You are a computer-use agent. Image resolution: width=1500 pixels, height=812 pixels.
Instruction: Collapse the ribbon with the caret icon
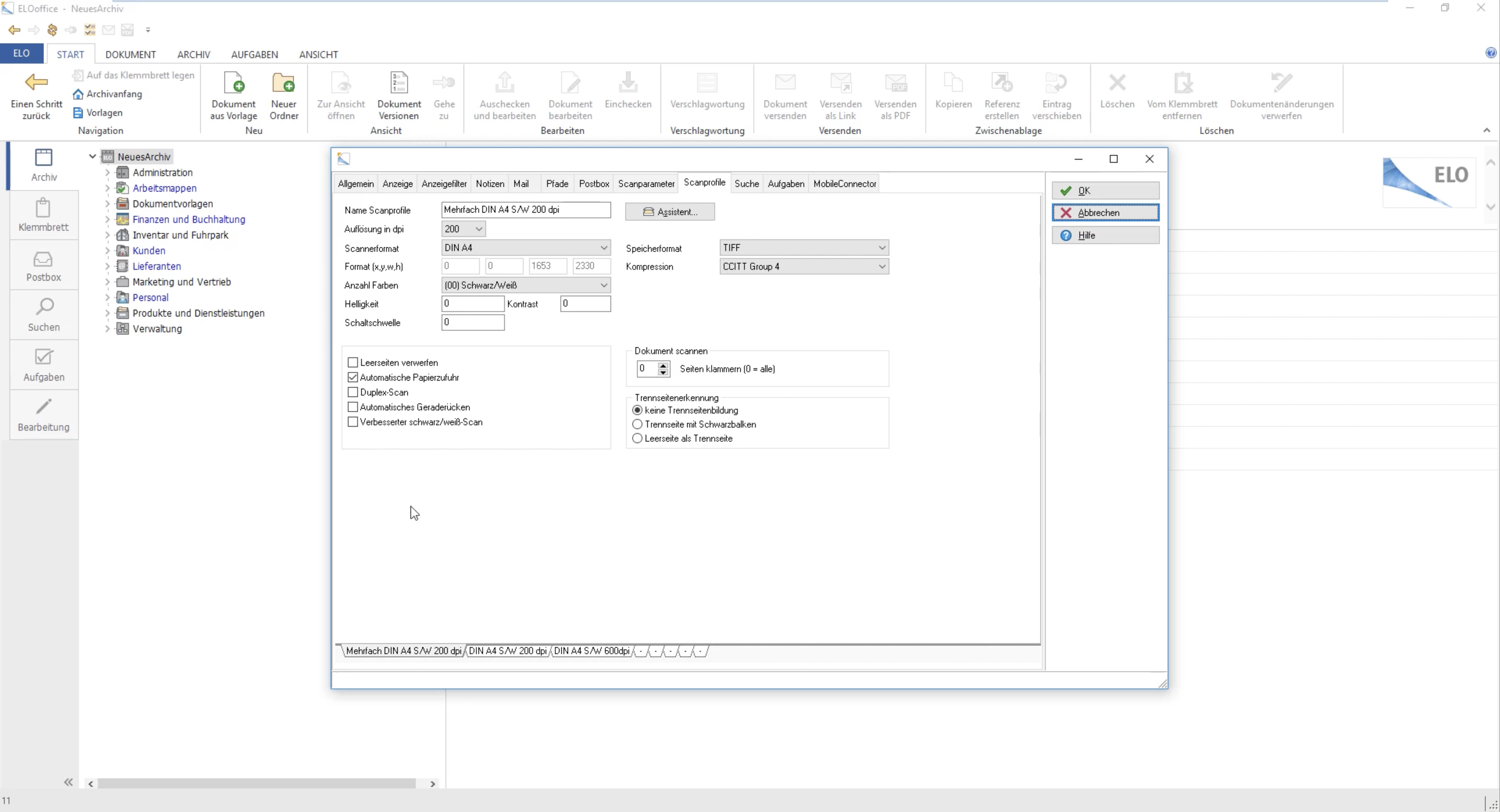tap(1486, 130)
